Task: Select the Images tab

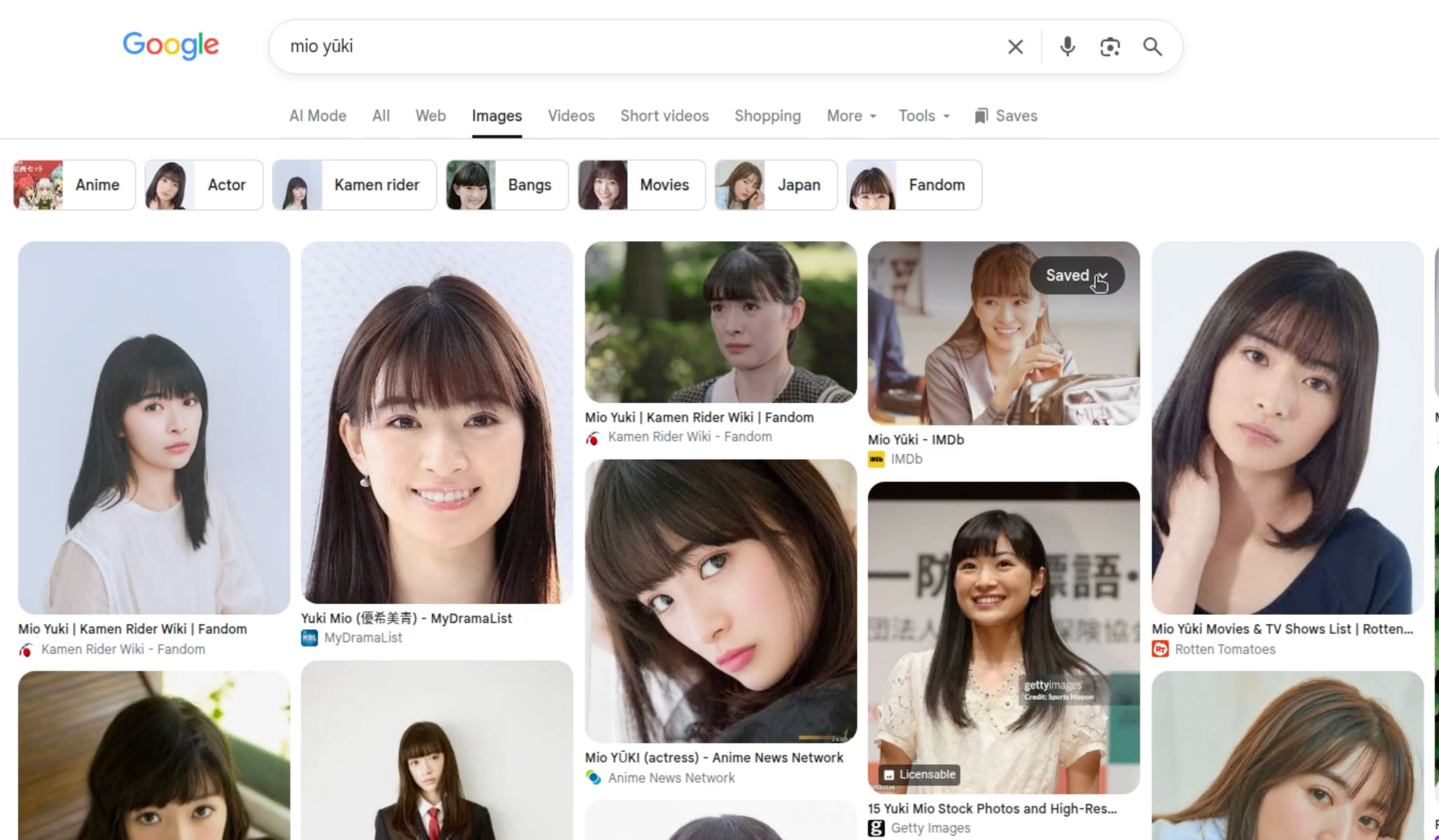Action: coord(497,116)
